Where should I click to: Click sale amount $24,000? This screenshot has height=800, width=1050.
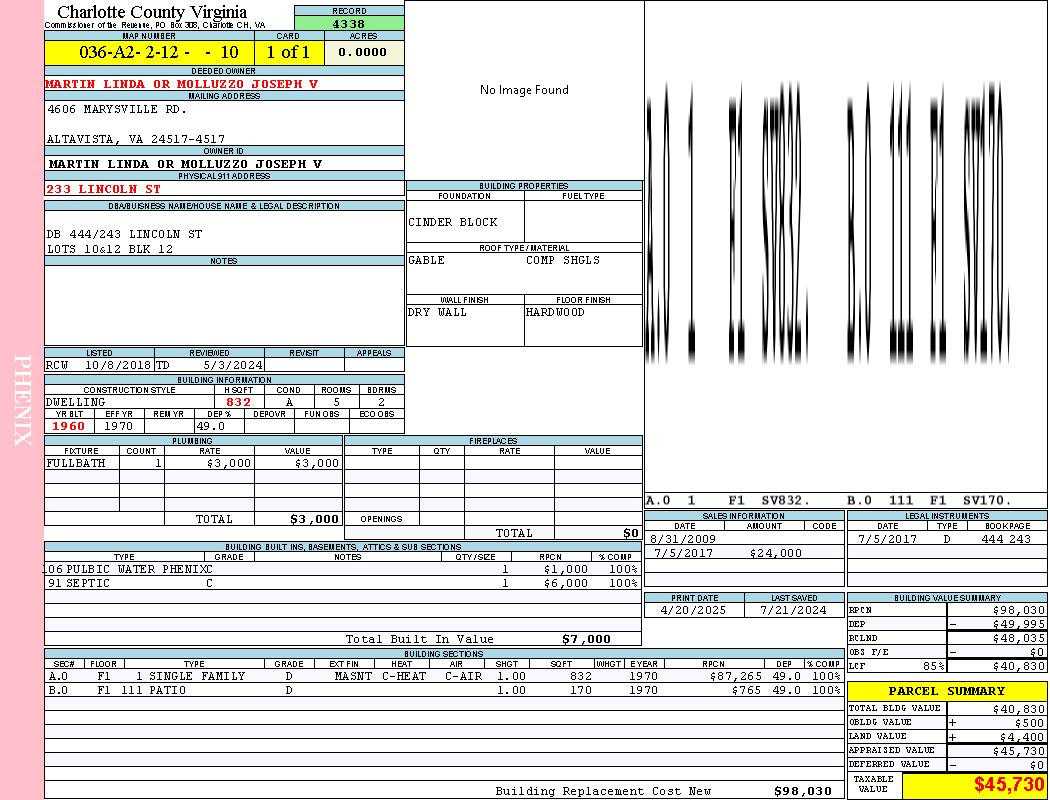click(x=775, y=553)
